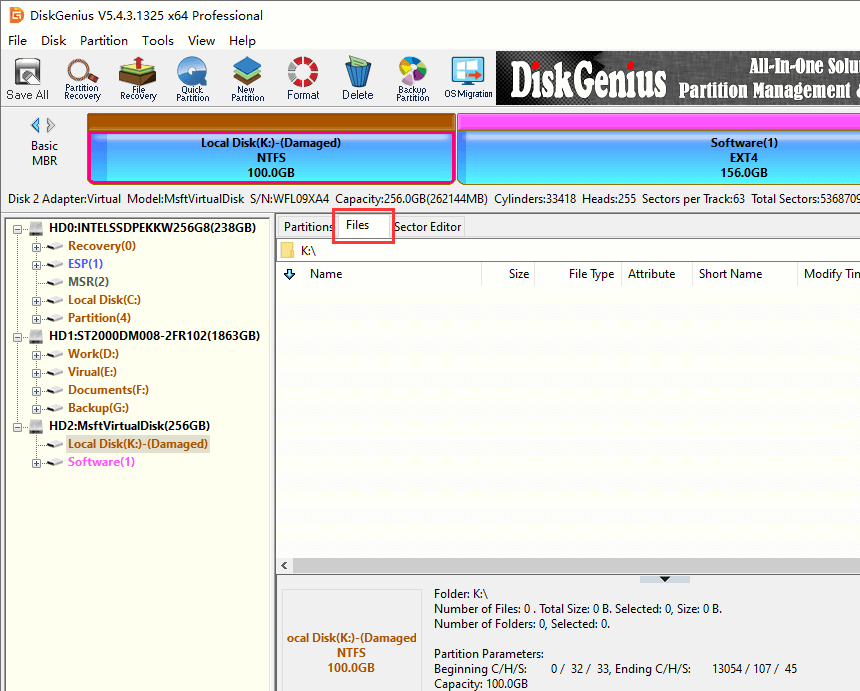Image resolution: width=860 pixels, height=691 pixels.
Task: Click the Save All toolbar icon
Action: [27, 79]
